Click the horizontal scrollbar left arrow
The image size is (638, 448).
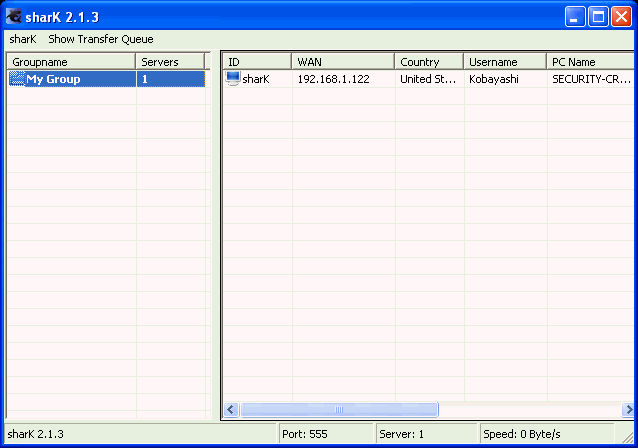[x=231, y=409]
